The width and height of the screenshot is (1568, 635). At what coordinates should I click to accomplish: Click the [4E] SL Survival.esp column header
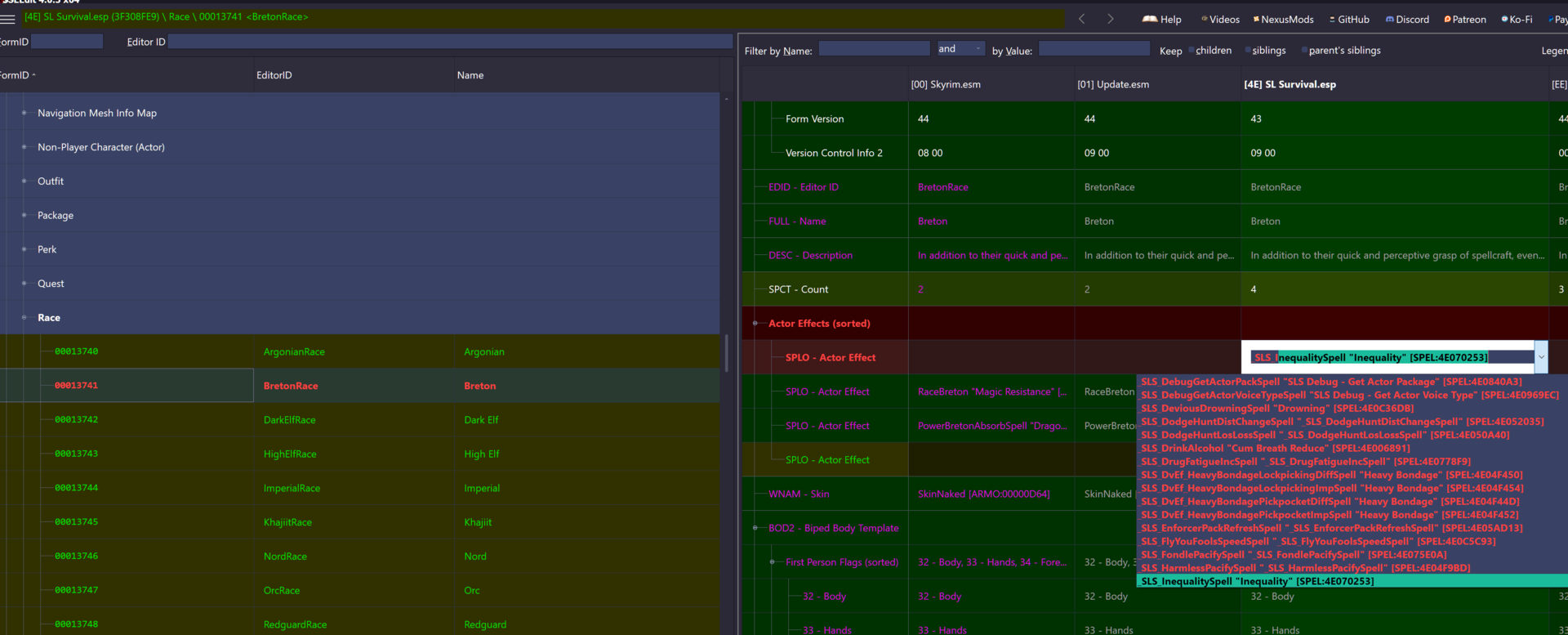(x=1394, y=84)
